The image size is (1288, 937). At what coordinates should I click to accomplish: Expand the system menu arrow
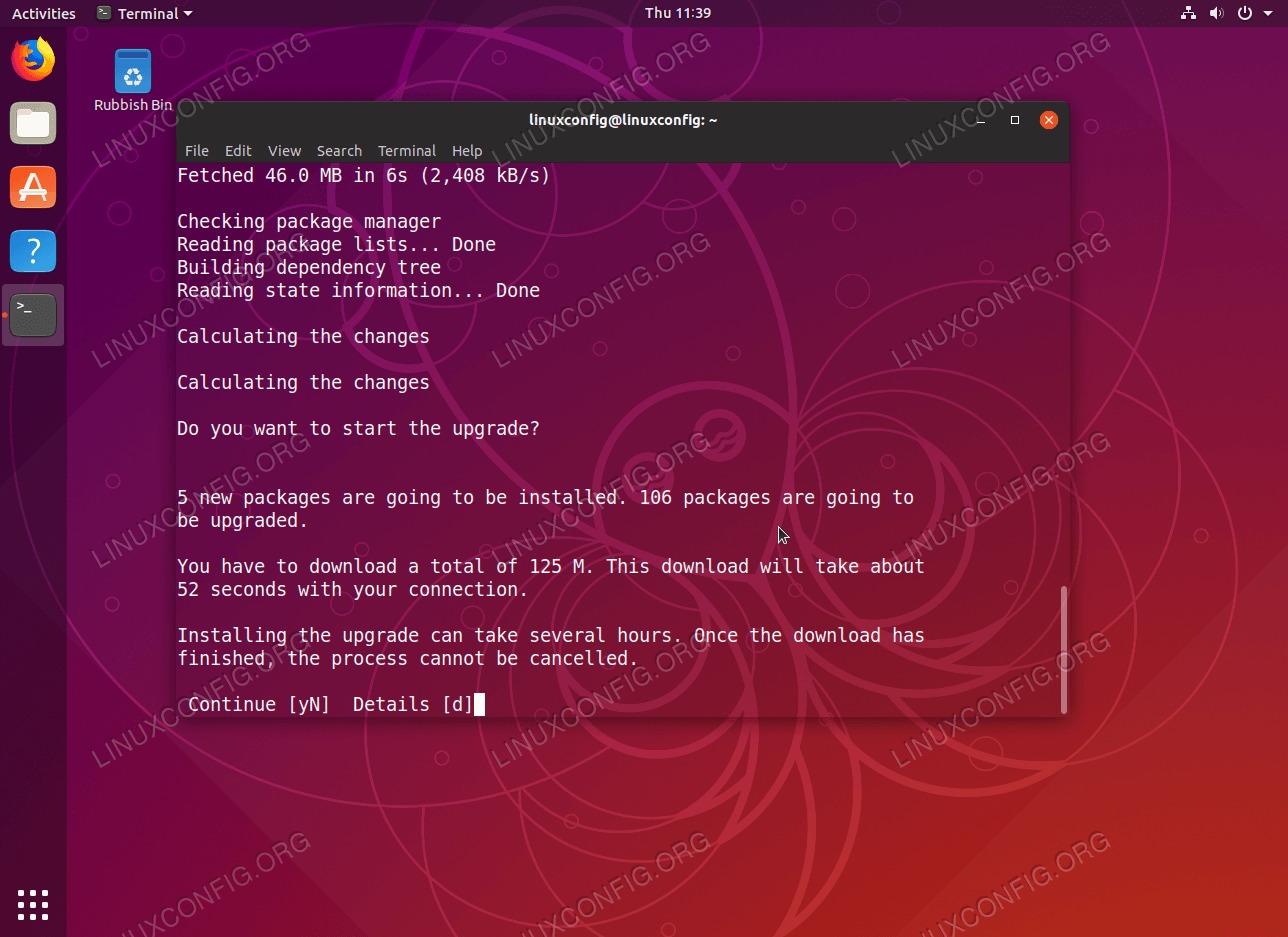coord(1266,14)
